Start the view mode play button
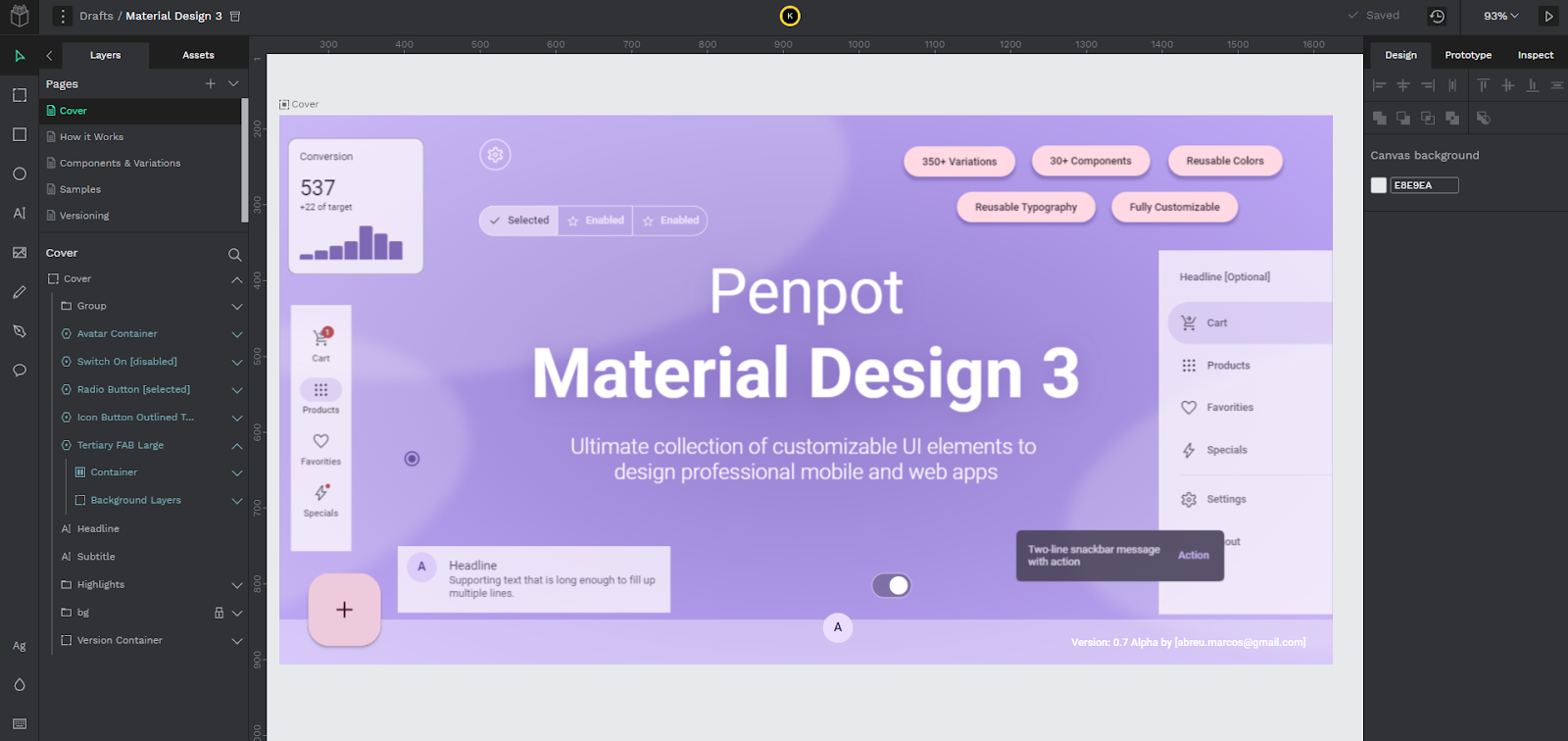 (1548, 16)
